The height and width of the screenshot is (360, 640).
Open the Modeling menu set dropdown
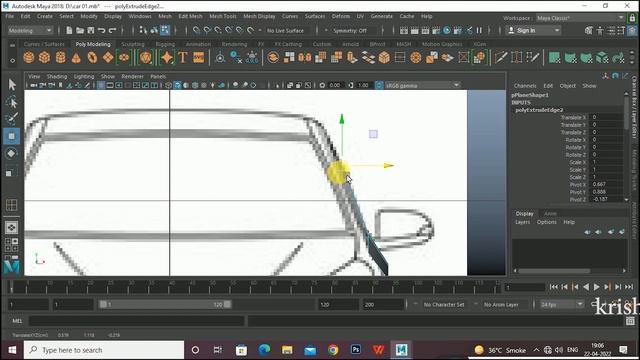[x=30, y=30]
